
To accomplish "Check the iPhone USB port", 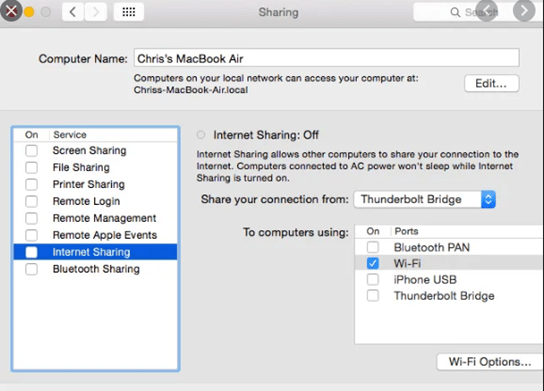I will tap(373, 280).
